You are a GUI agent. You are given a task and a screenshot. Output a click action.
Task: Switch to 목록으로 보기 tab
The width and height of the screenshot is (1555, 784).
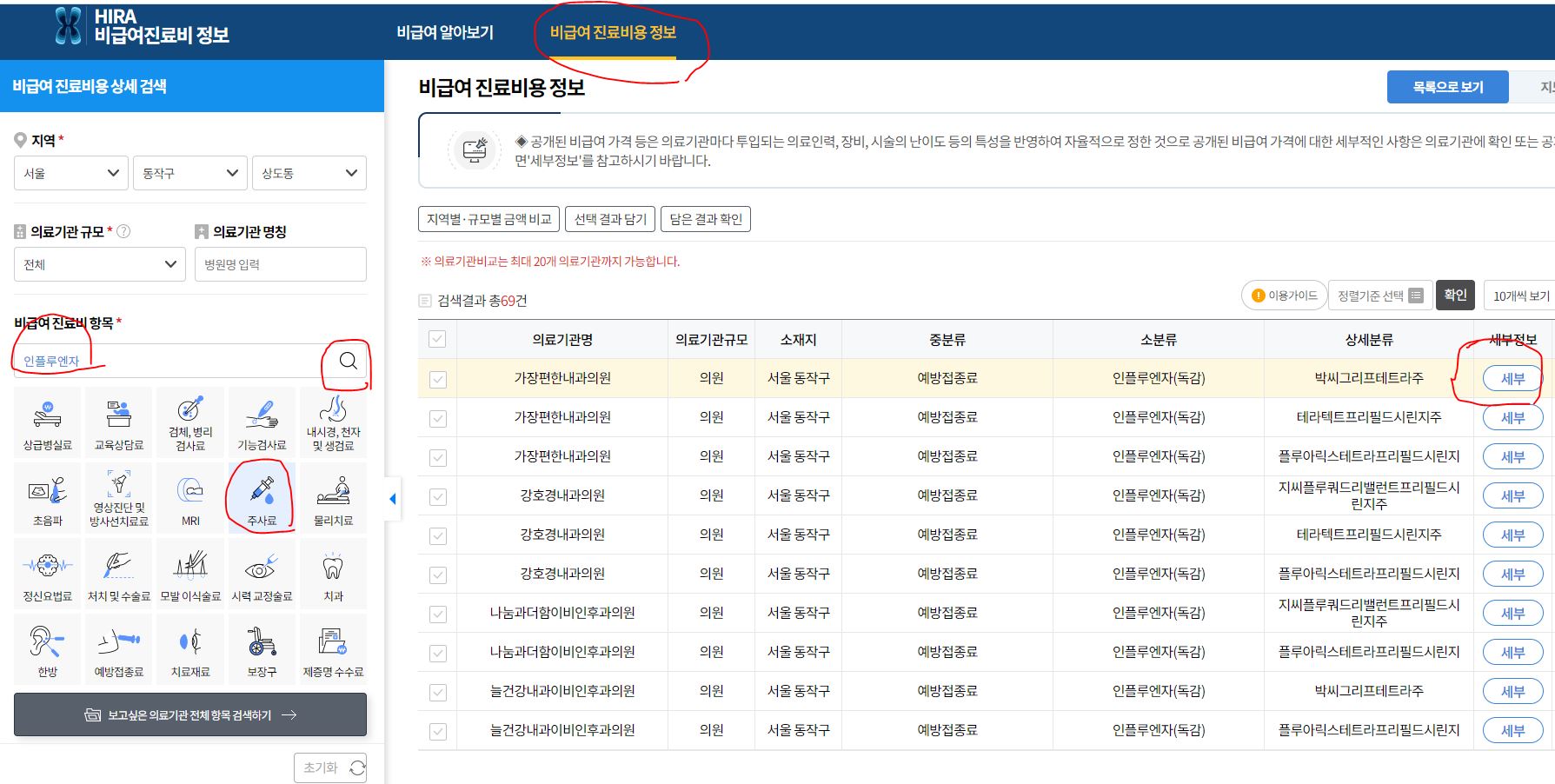pyautogui.click(x=1448, y=87)
